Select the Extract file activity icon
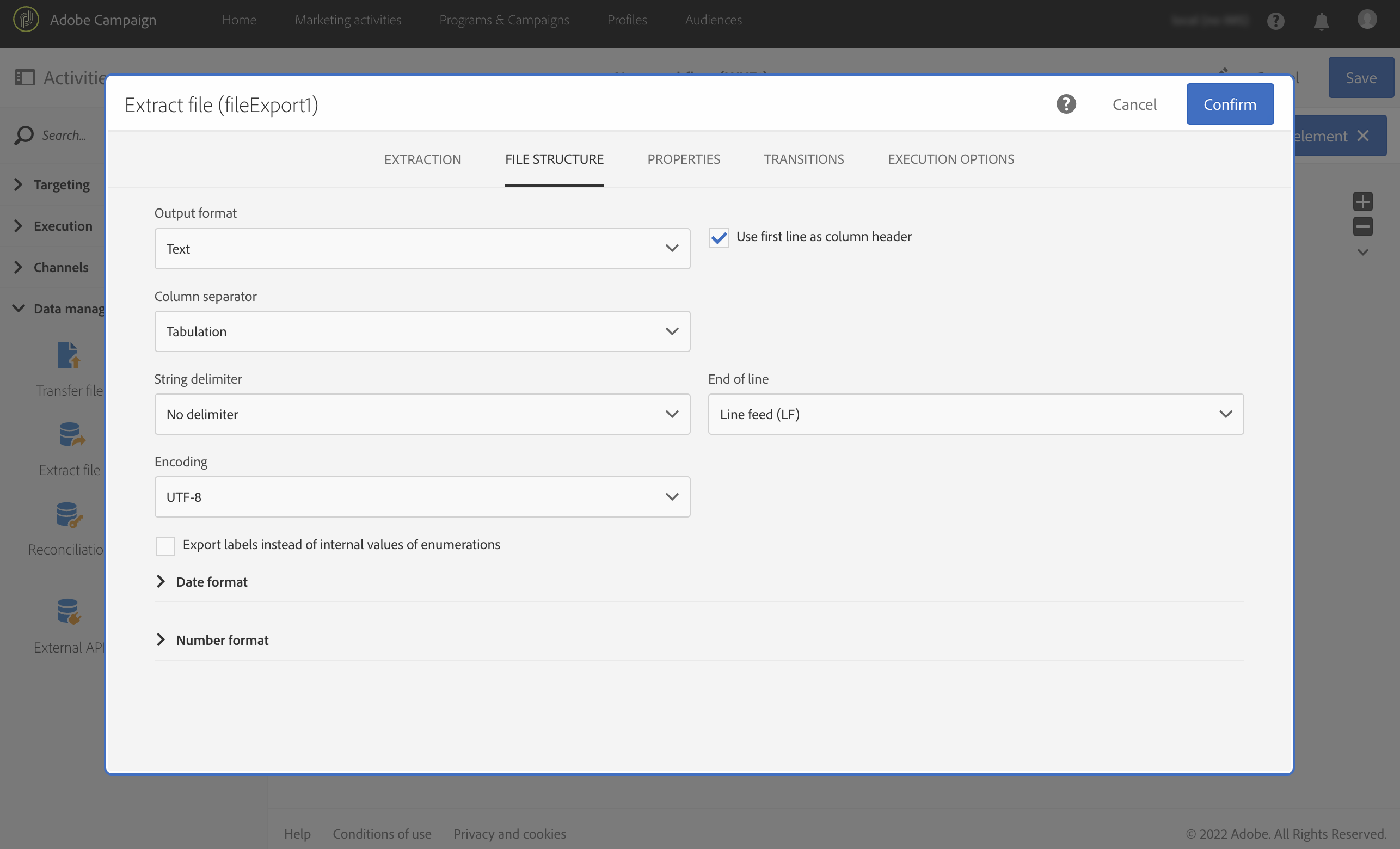This screenshot has height=849, width=1400. click(70, 435)
